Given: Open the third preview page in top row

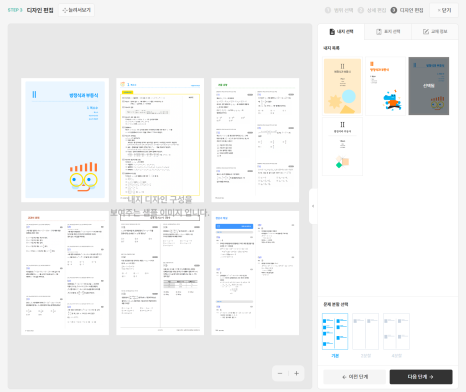Looking at the screenshot, I should pos(255,140).
